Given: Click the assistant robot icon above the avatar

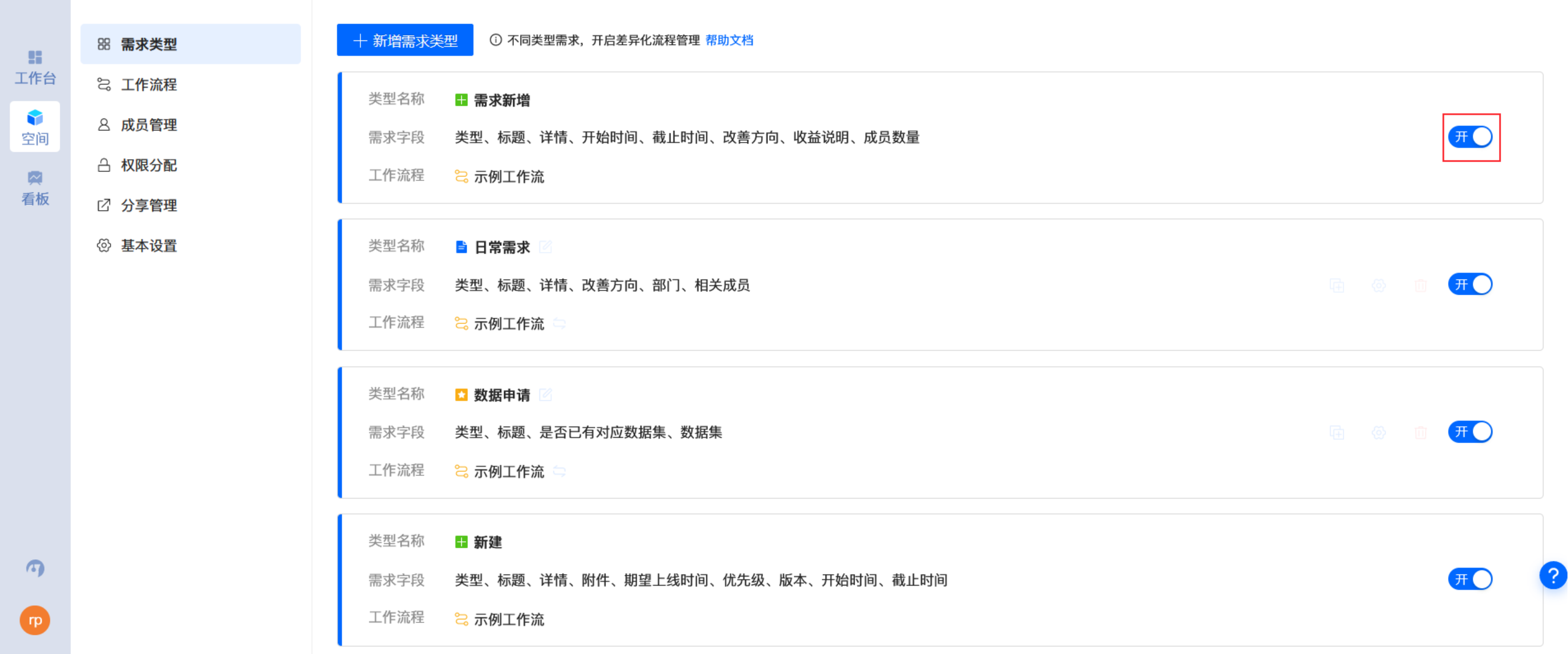Looking at the screenshot, I should [x=35, y=568].
